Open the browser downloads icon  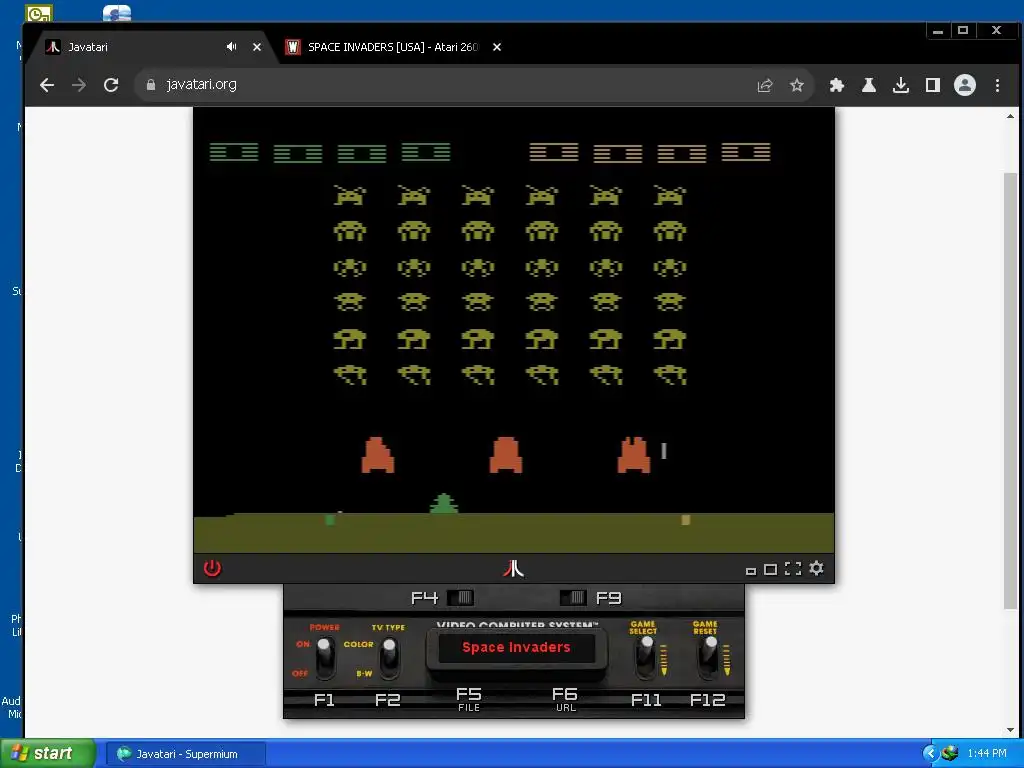[x=901, y=85]
